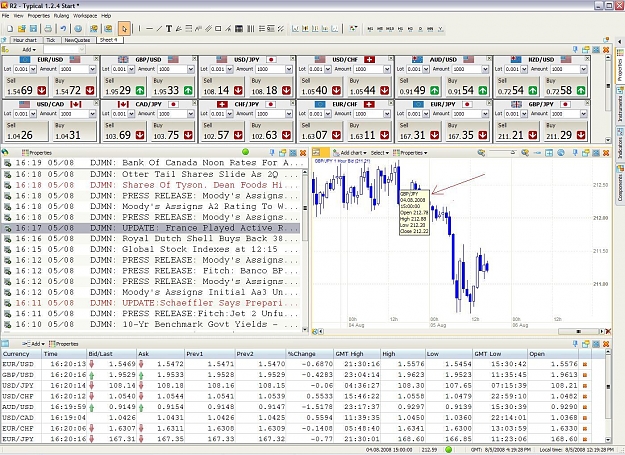Click the GBP/USD Buy up-arrow icon

pos(188,90)
